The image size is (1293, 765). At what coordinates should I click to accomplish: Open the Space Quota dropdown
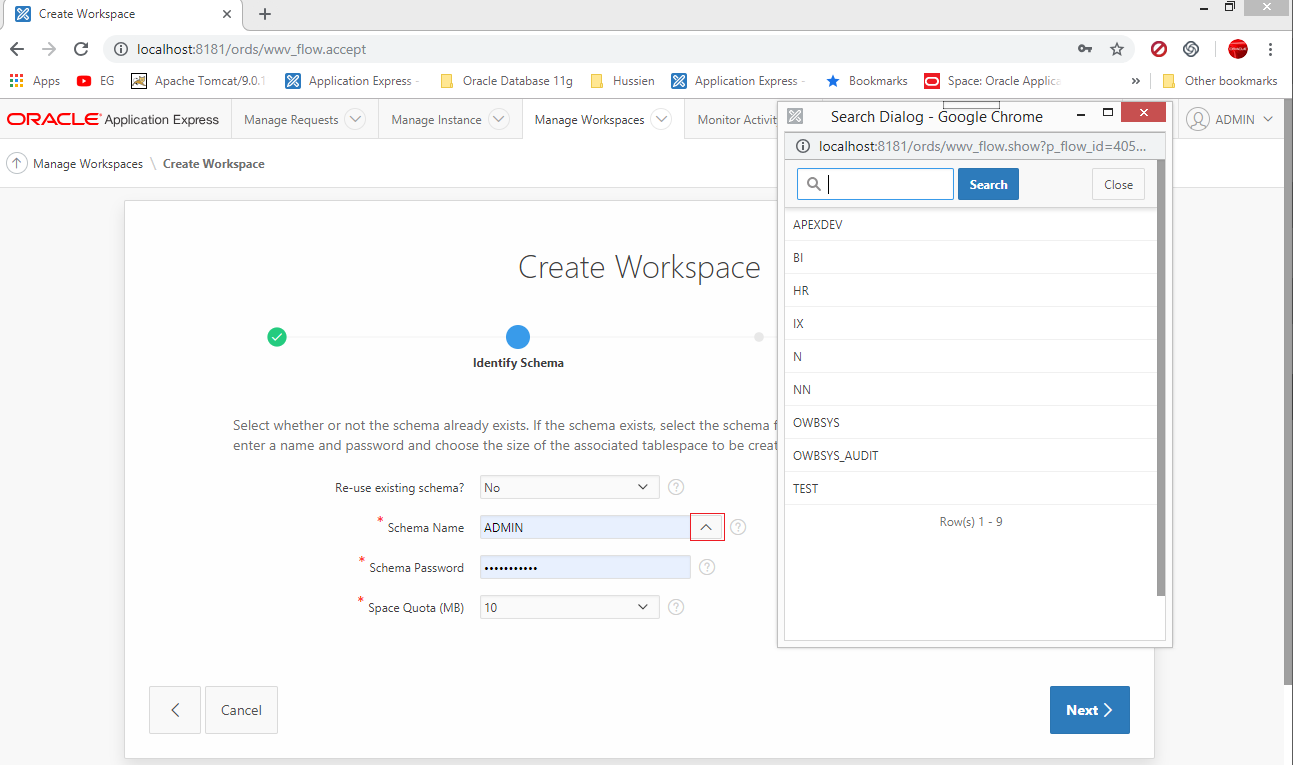[x=568, y=607]
